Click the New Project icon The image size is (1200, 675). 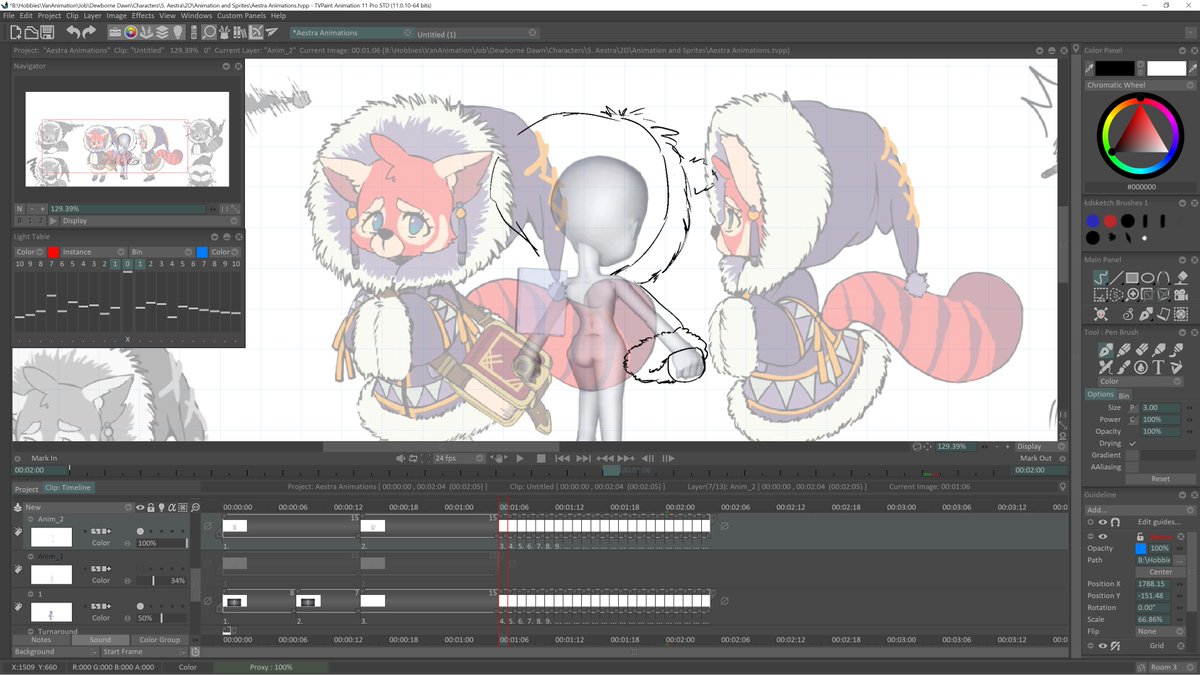(17, 33)
